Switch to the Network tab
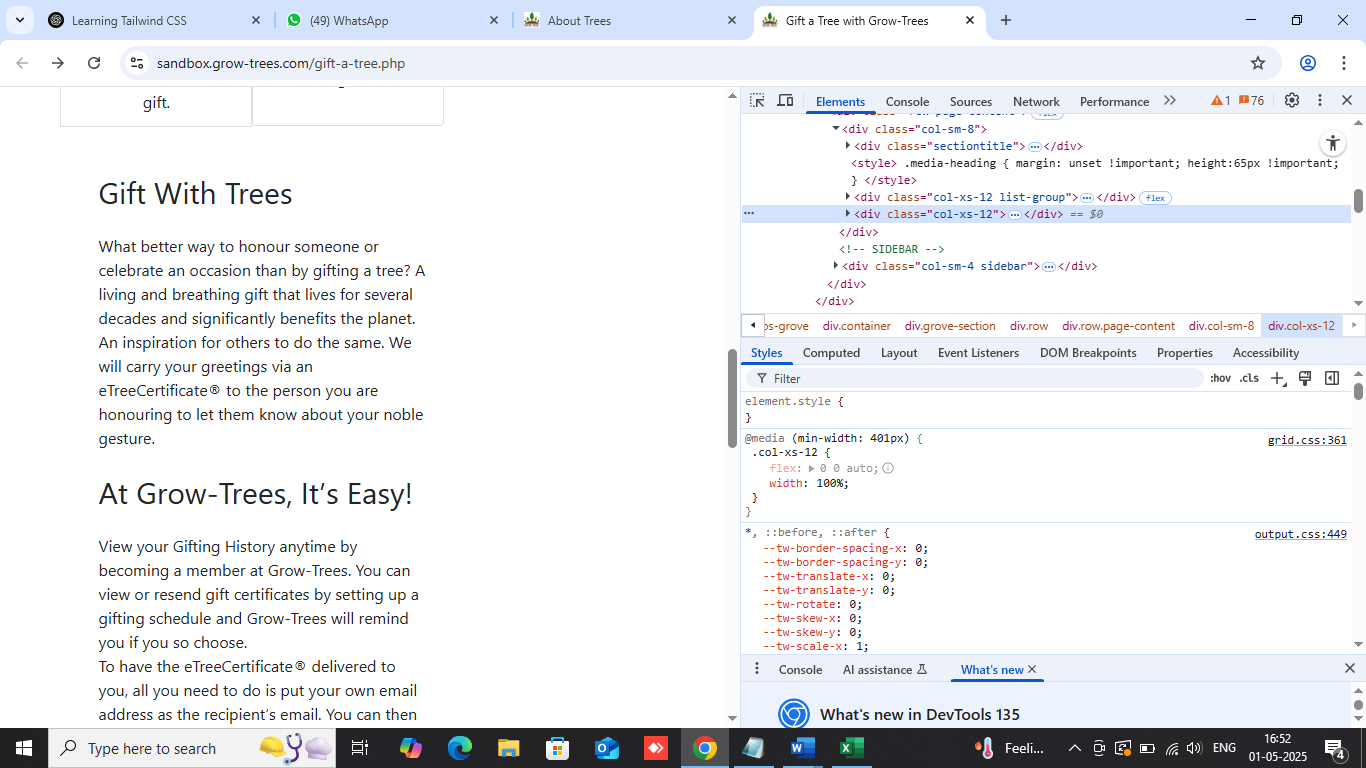The image size is (1366, 768). pyautogui.click(x=1036, y=101)
